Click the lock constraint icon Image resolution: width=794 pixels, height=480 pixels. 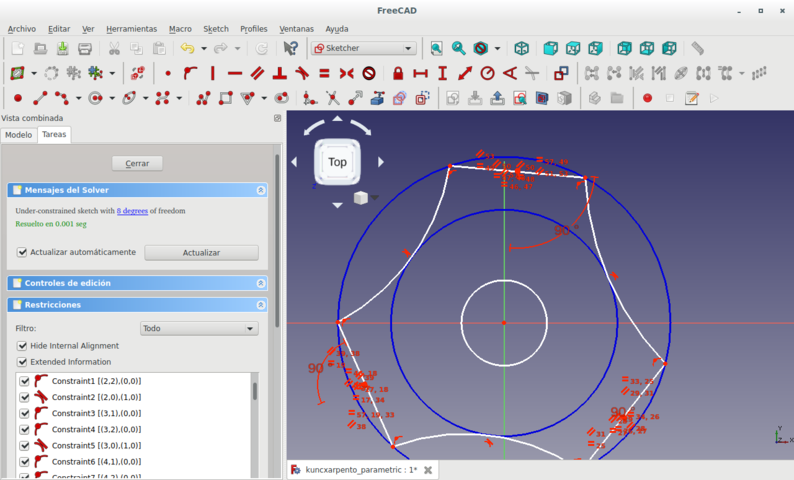[398, 73]
